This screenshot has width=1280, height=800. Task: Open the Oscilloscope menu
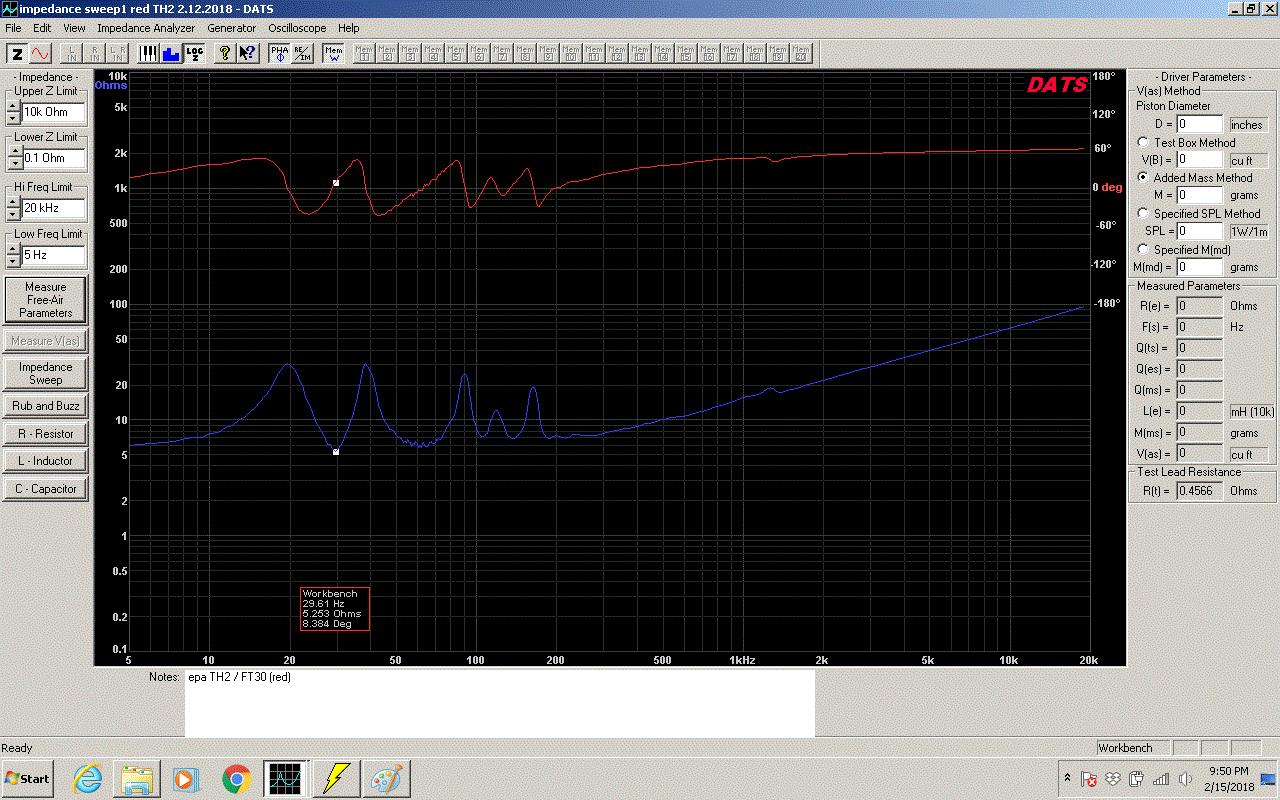click(x=297, y=28)
